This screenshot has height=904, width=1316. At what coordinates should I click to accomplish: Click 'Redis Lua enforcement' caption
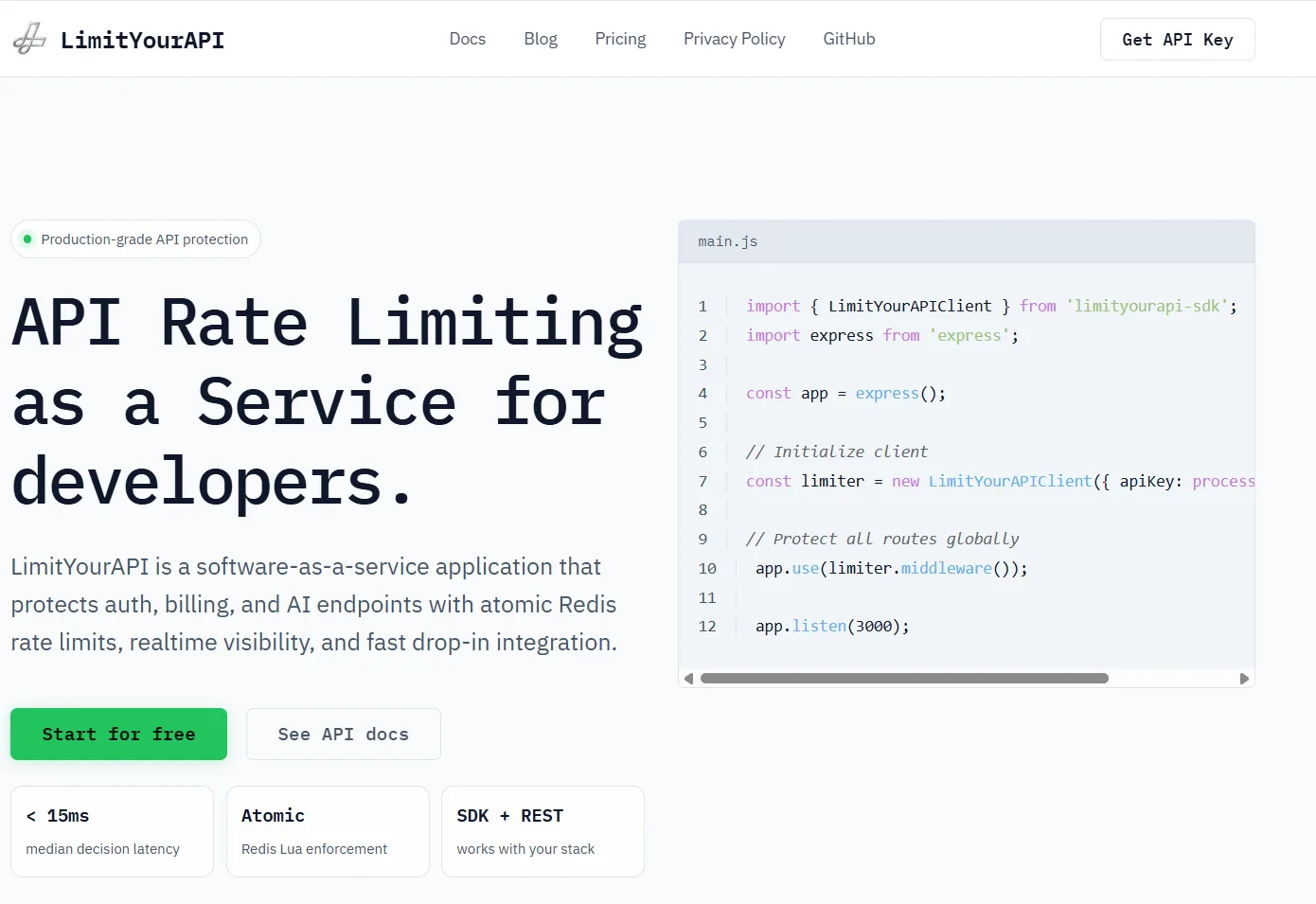click(314, 849)
